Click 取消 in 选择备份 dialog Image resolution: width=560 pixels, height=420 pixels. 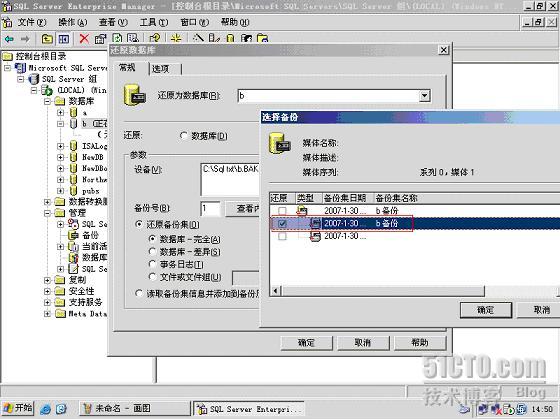pyautogui.click(x=539, y=310)
